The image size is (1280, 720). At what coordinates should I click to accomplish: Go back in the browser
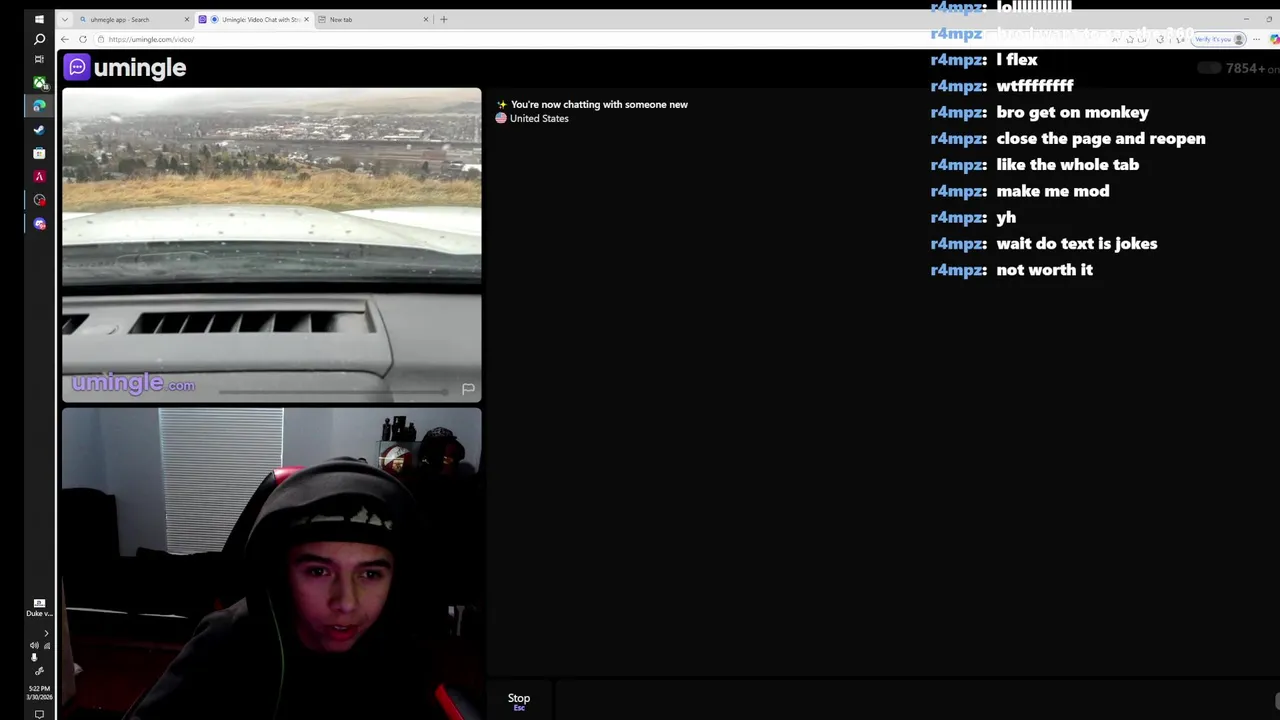click(65, 39)
